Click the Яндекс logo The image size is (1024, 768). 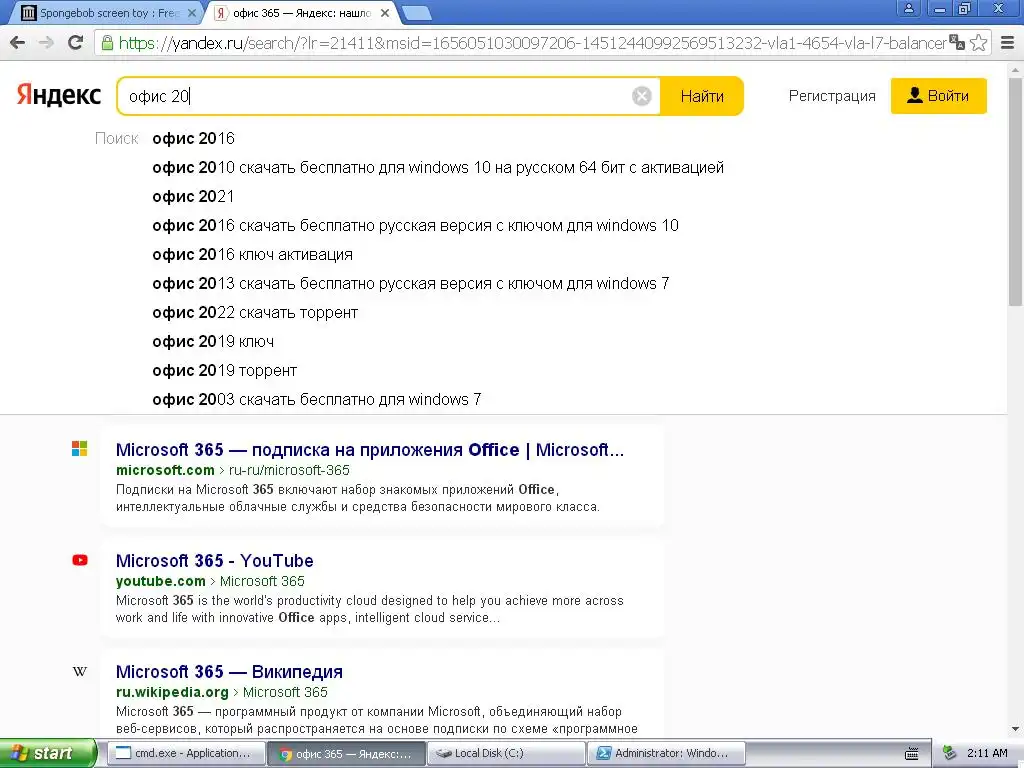click(x=59, y=95)
